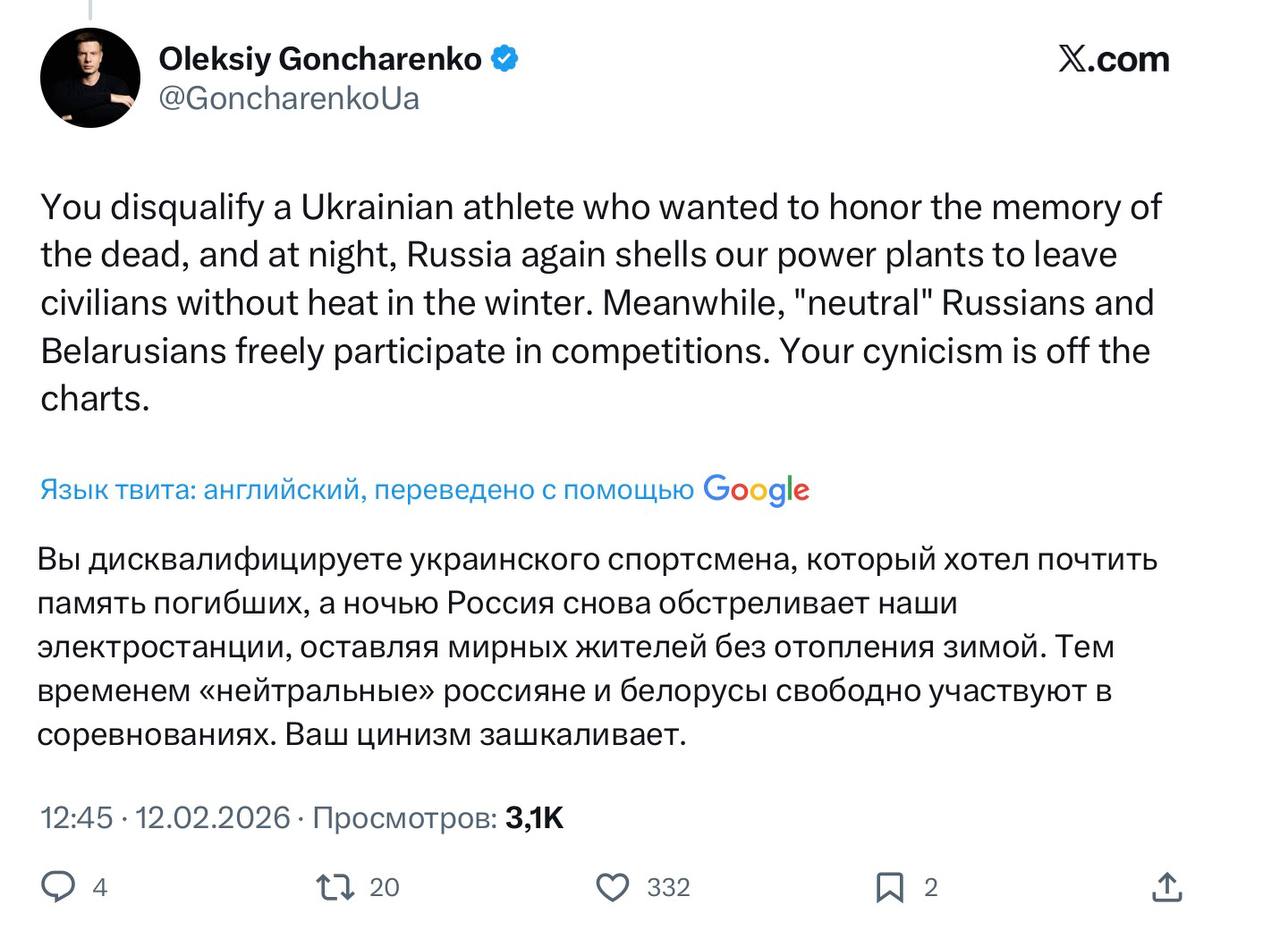This screenshot has height=939, width=1280.
Task: Click the like count of 332
Action: [668, 888]
